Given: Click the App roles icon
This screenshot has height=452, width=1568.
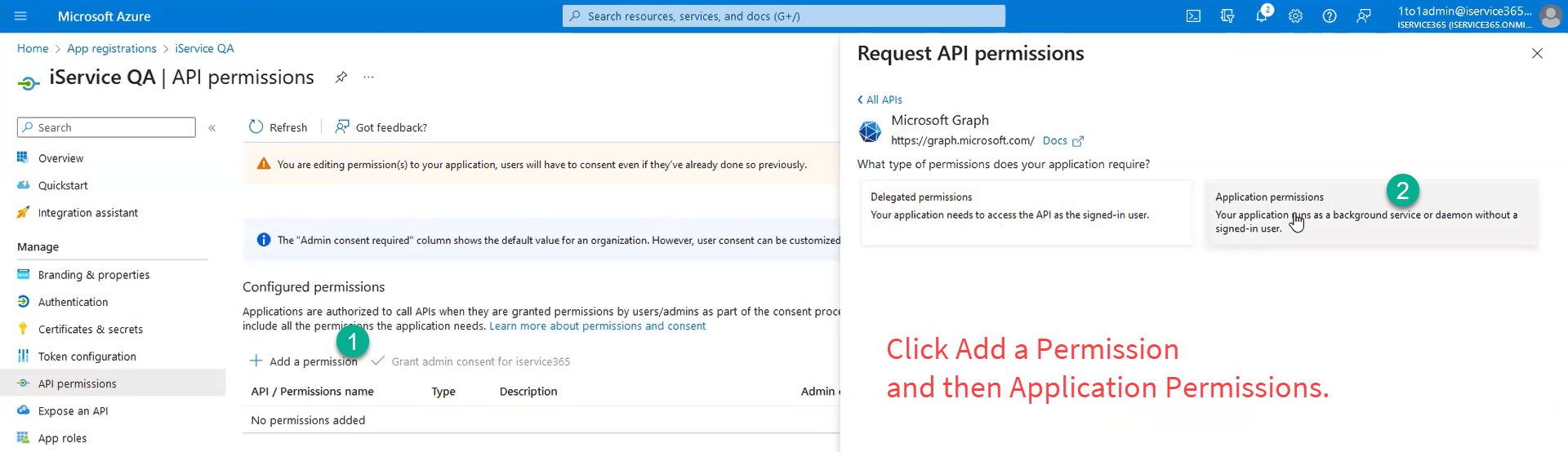Looking at the screenshot, I should (x=23, y=437).
